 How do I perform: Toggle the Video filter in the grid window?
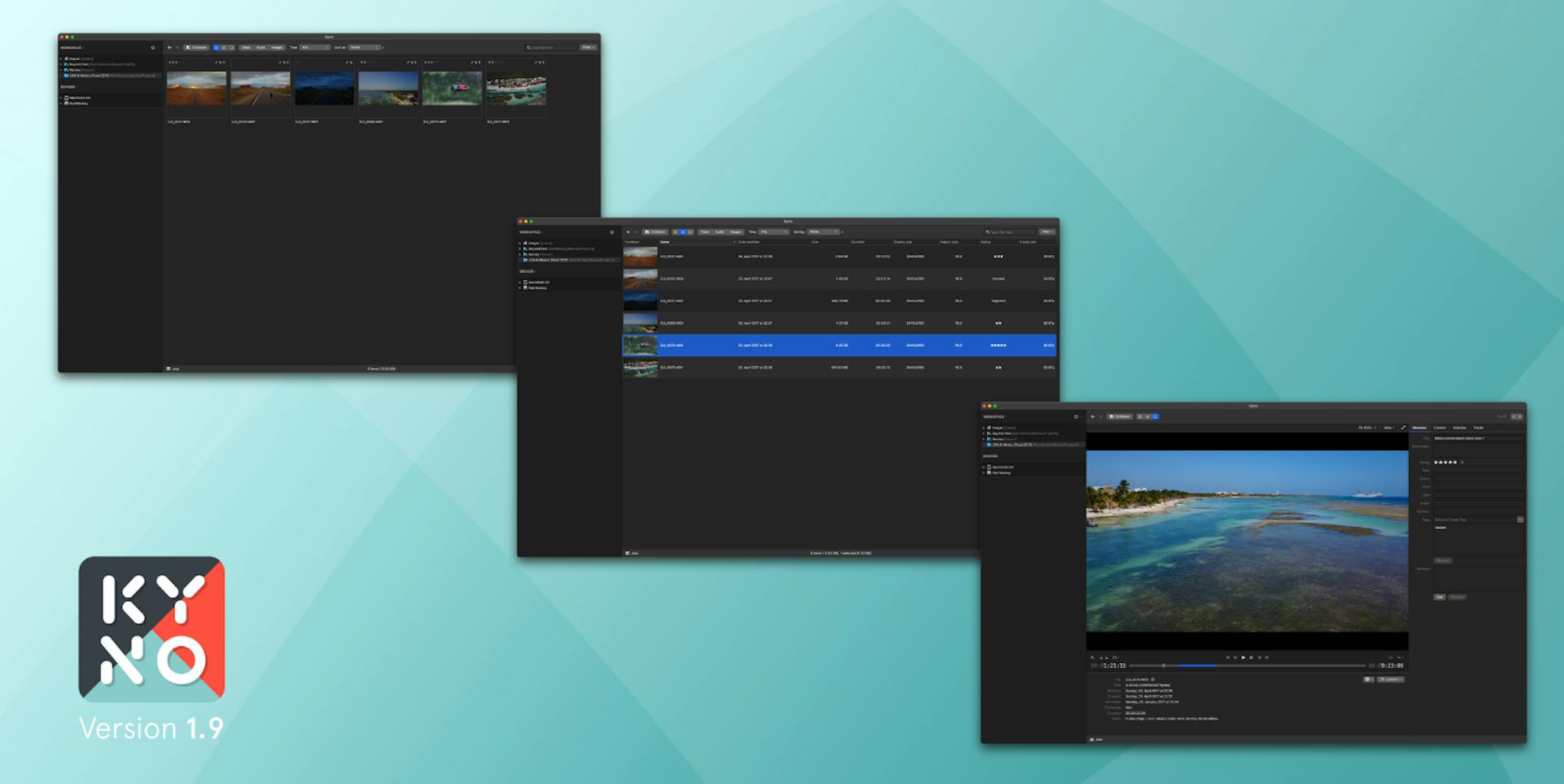point(246,48)
